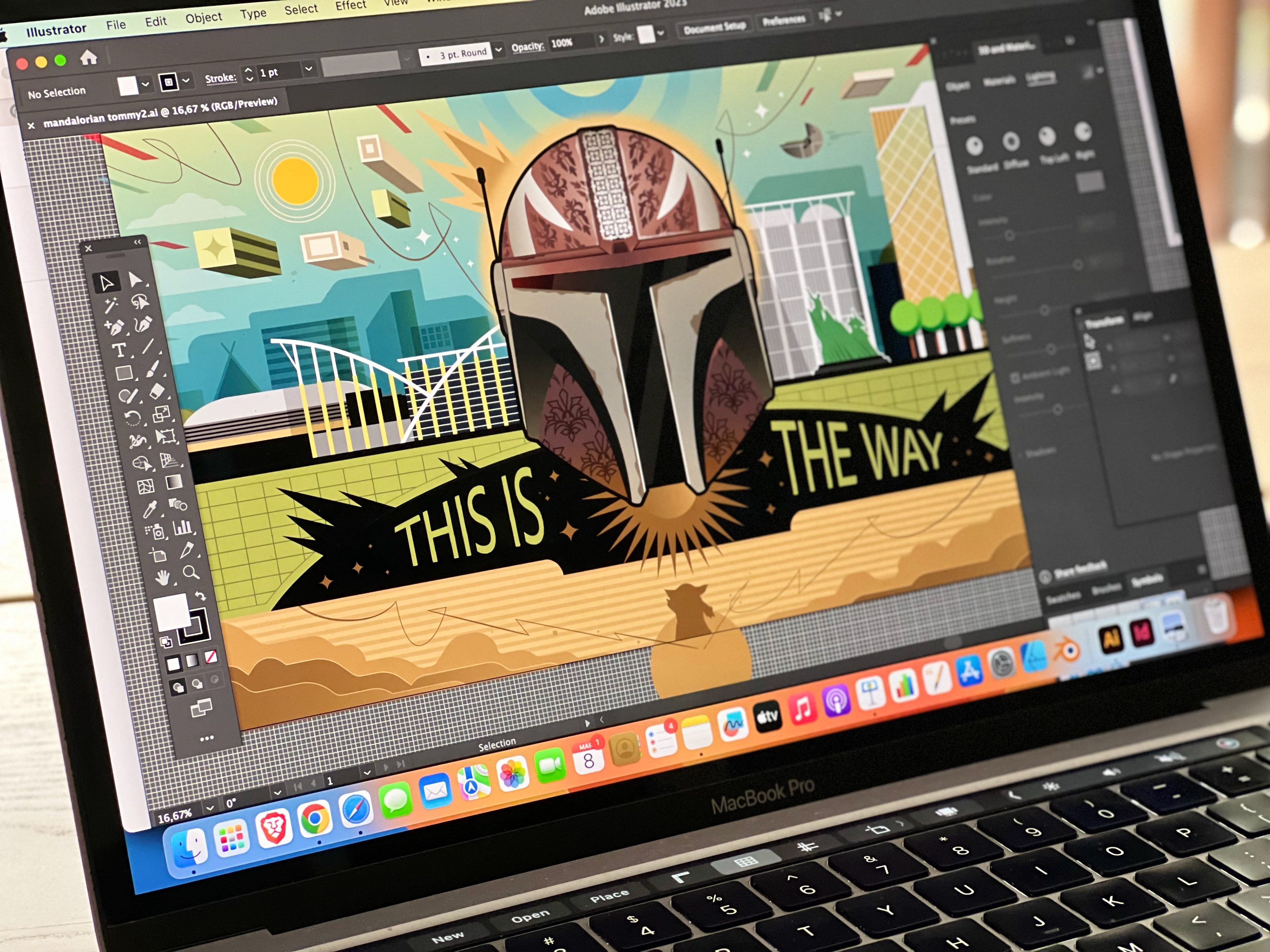1270x952 pixels.
Task: Open Edit Toolbar three-dots menu
Action: coord(207,738)
